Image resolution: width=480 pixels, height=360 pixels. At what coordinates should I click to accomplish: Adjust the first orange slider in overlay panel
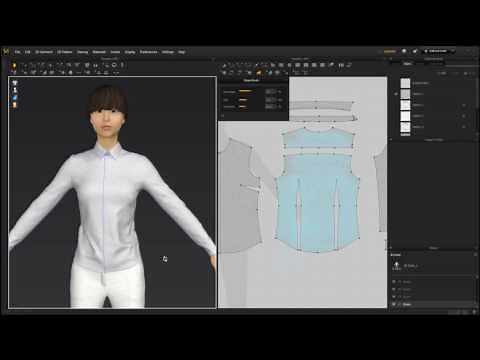pos(246,91)
